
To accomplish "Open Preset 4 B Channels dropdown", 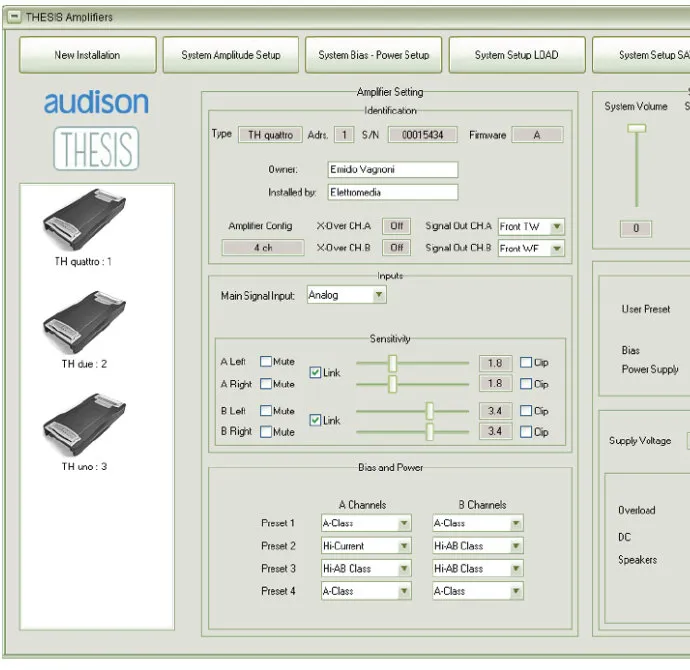I will (x=478, y=591).
